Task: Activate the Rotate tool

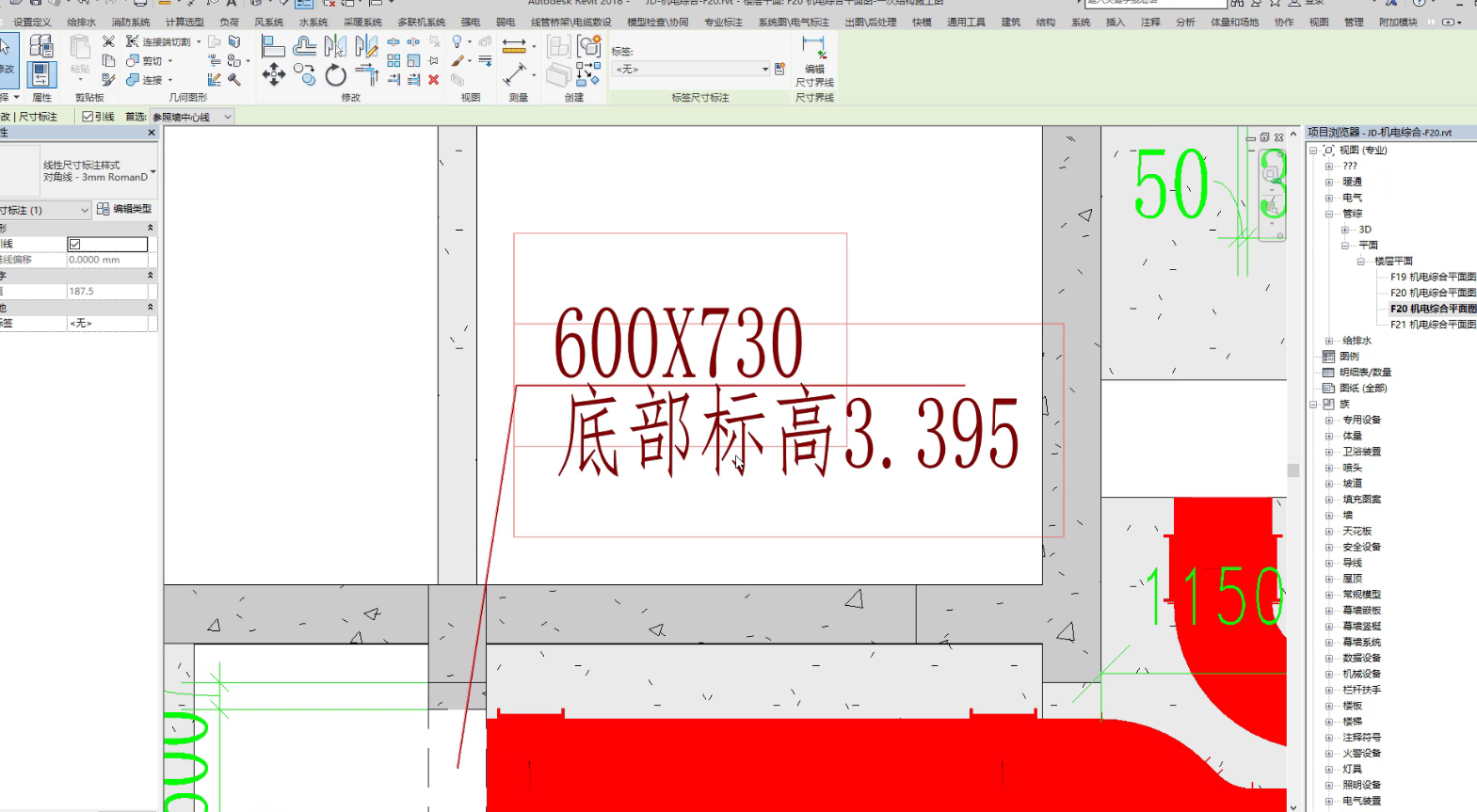Action: click(x=336, y=75)
